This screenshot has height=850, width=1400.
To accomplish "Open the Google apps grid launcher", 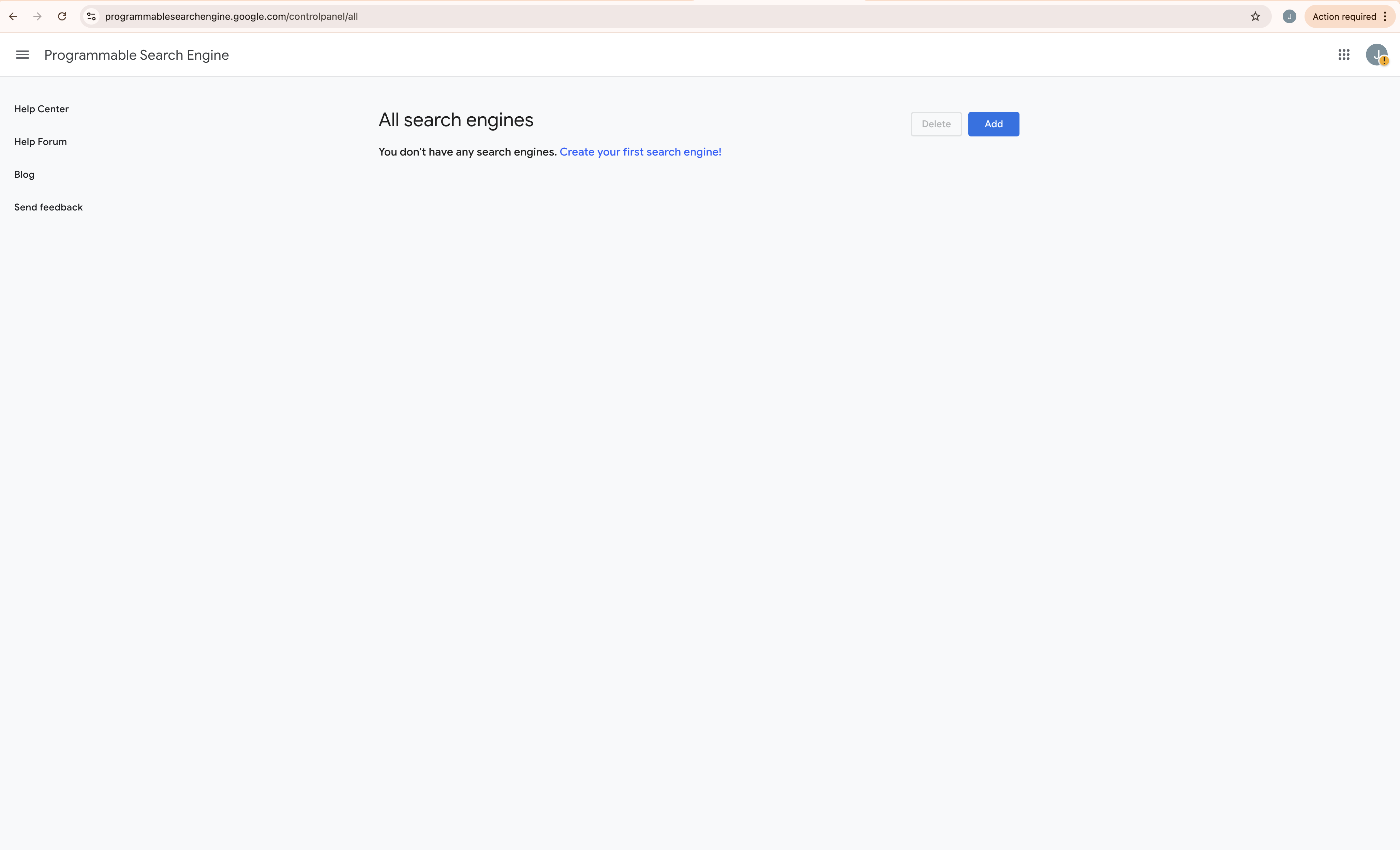I will (1344, 55).
